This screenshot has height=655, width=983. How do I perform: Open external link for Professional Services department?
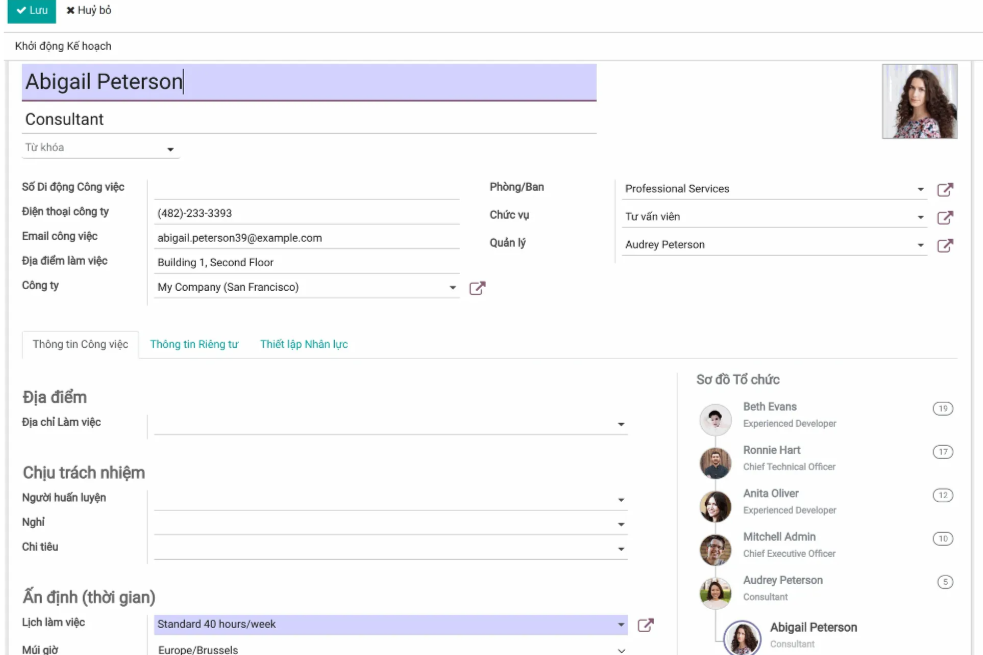coord(945,189)
